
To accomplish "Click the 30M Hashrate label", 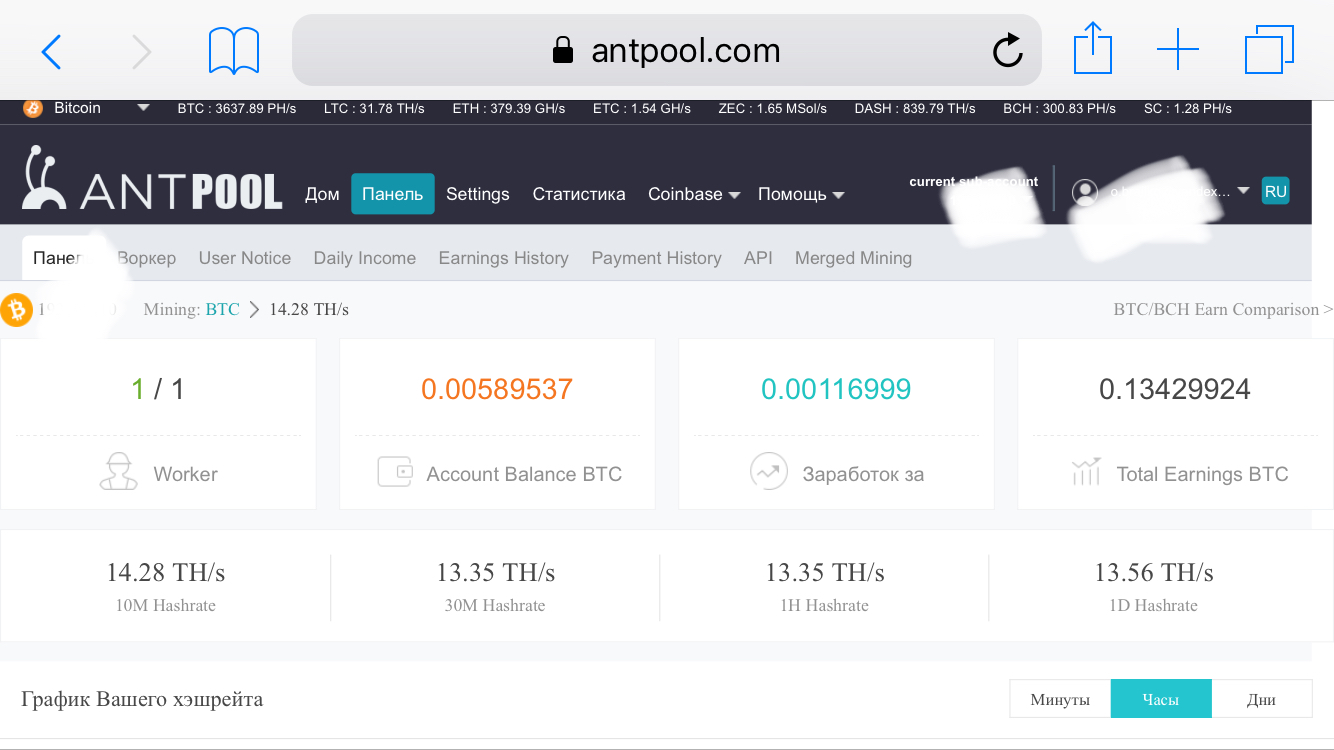I will point(495,606).
